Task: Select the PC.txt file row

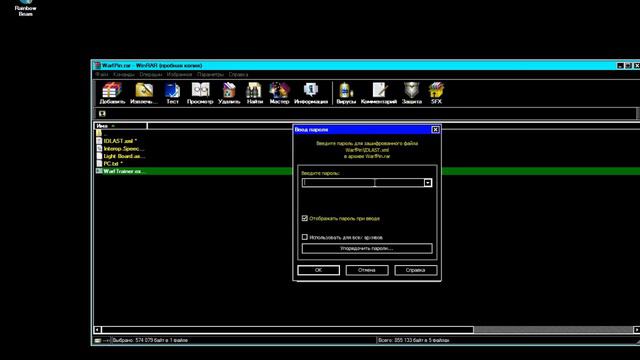Action: tap(109, 164)
